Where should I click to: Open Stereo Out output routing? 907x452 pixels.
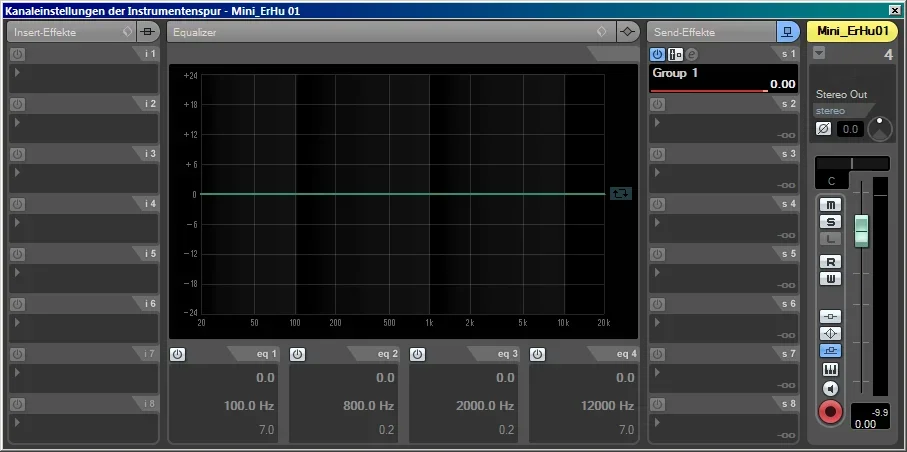(842, 94)
